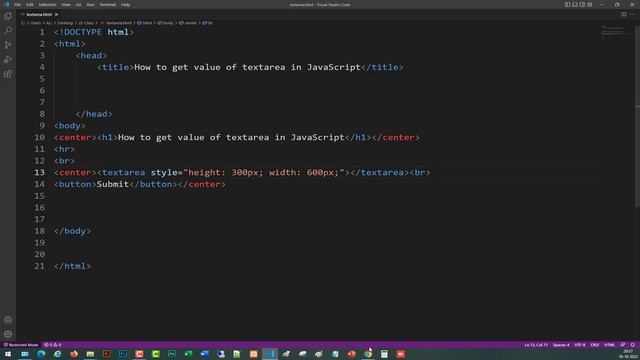Open the Accounts icon in activity bar
Screen dimensions: 640x360
coord(8,320)
